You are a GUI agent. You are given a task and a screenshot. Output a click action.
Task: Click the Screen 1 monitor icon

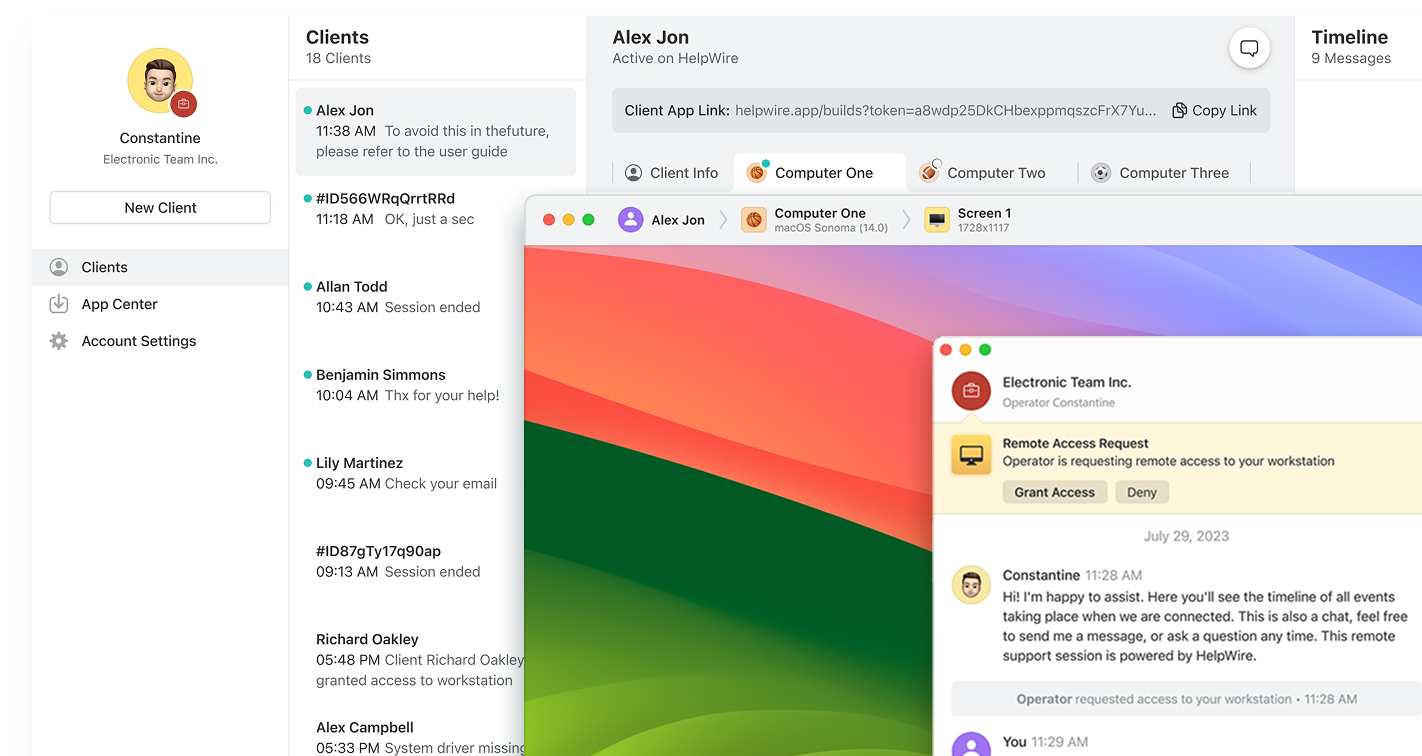click(936, 220)
